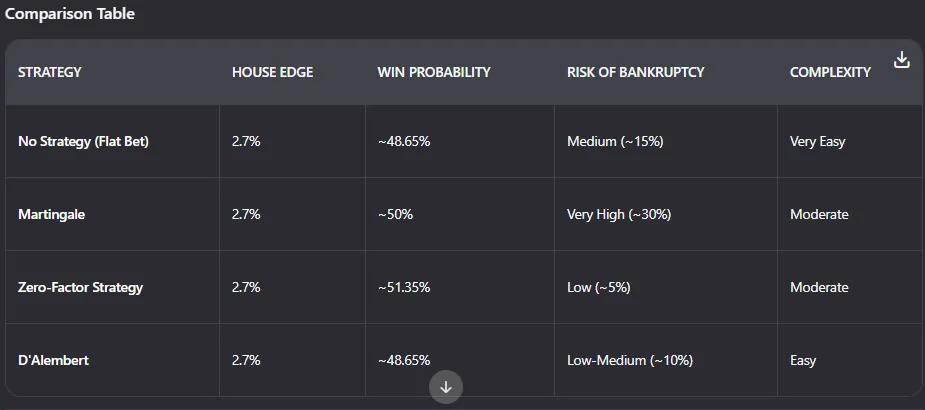Download the comparison table
Screen dimensions: 925x410
click(x=901, y=60)
